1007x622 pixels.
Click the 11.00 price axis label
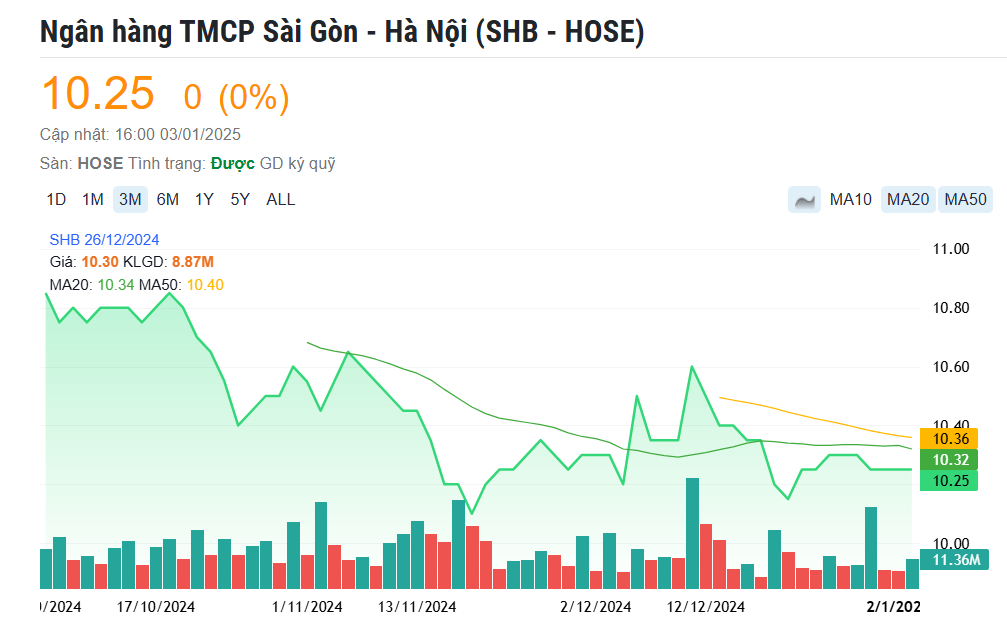point(950,249)
